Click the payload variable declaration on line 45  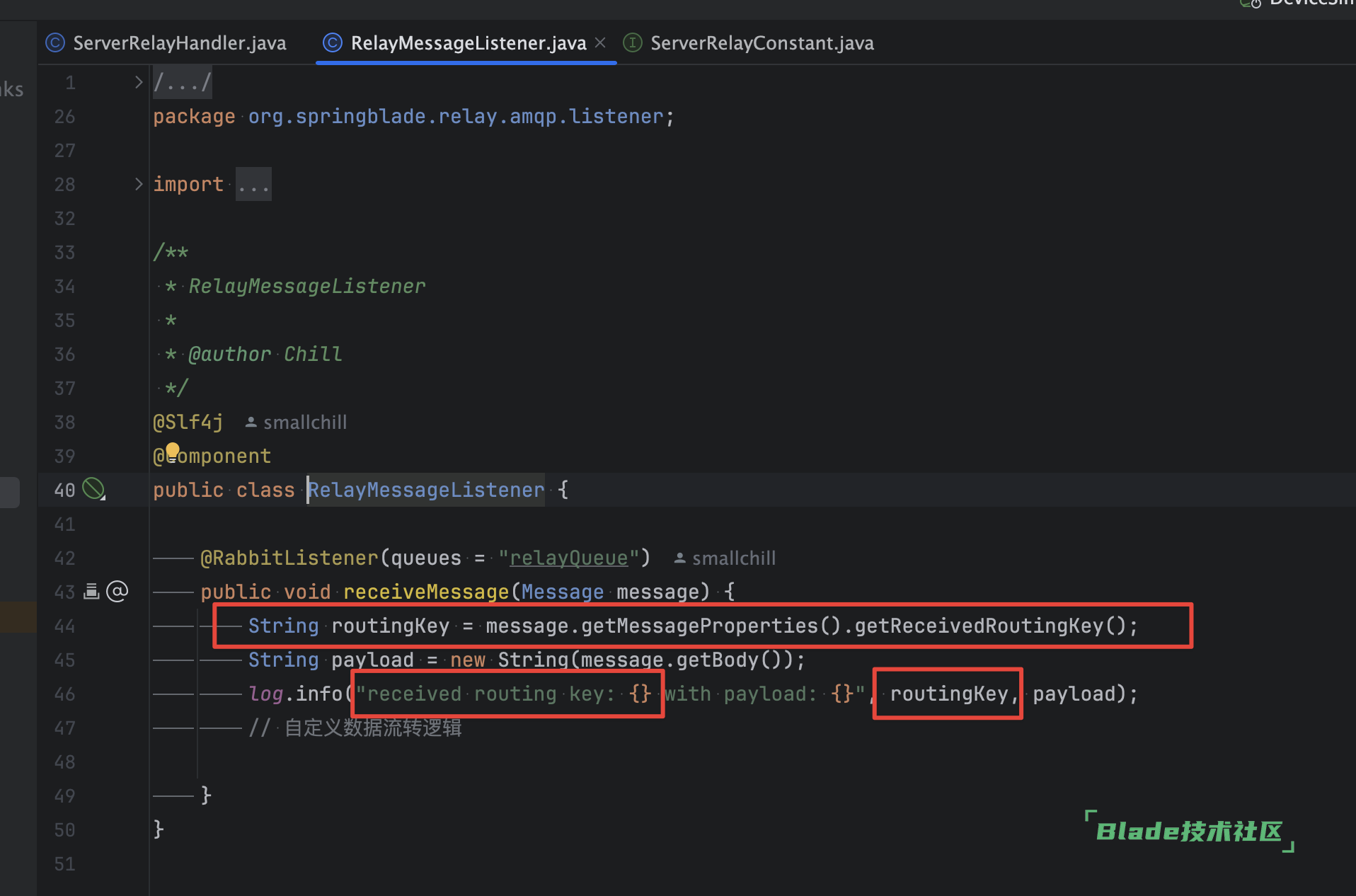click(372, 660)
